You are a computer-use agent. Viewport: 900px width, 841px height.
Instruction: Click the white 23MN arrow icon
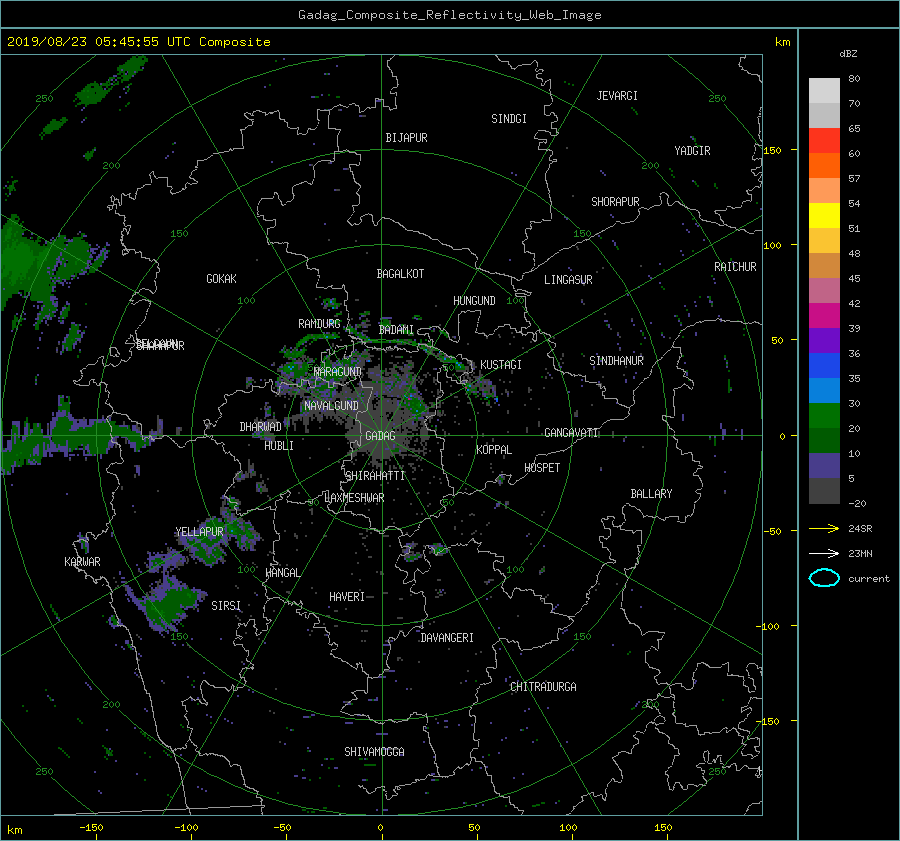(x=824, y=553)
